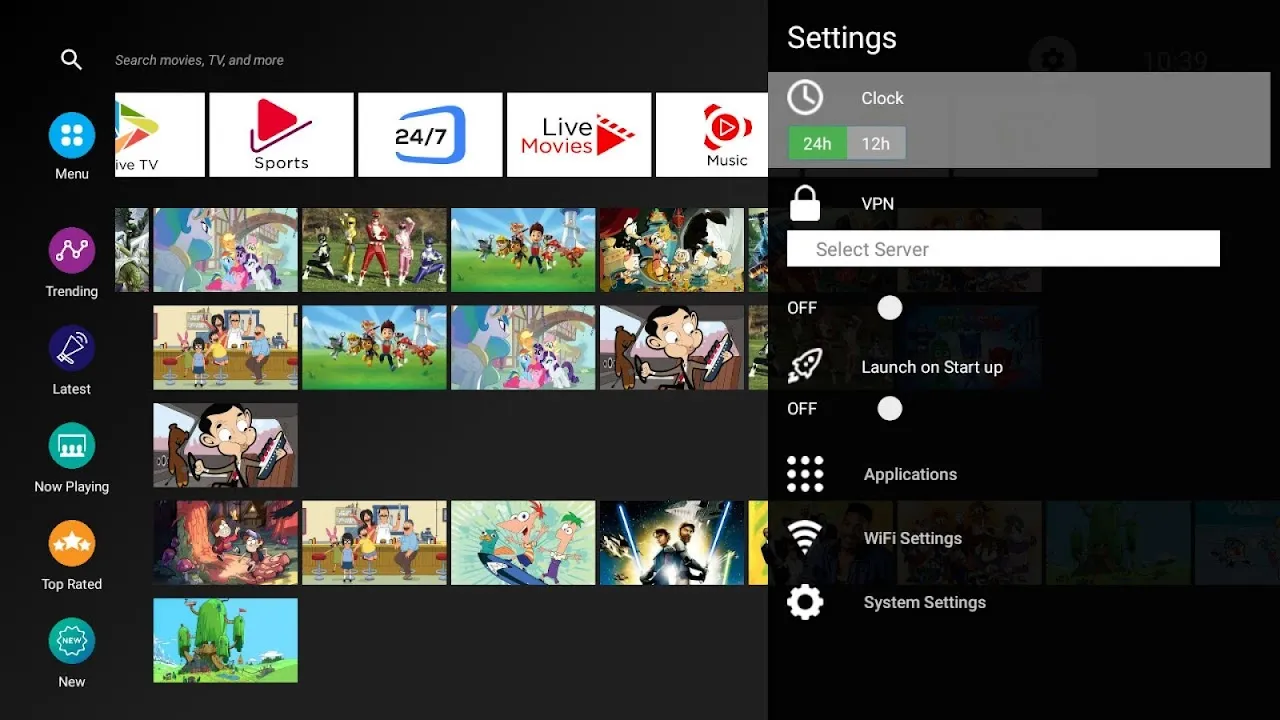1280x720 pixels.
Task: Open the My Little Pony thumbnail in first row
Action: [225, 250]
